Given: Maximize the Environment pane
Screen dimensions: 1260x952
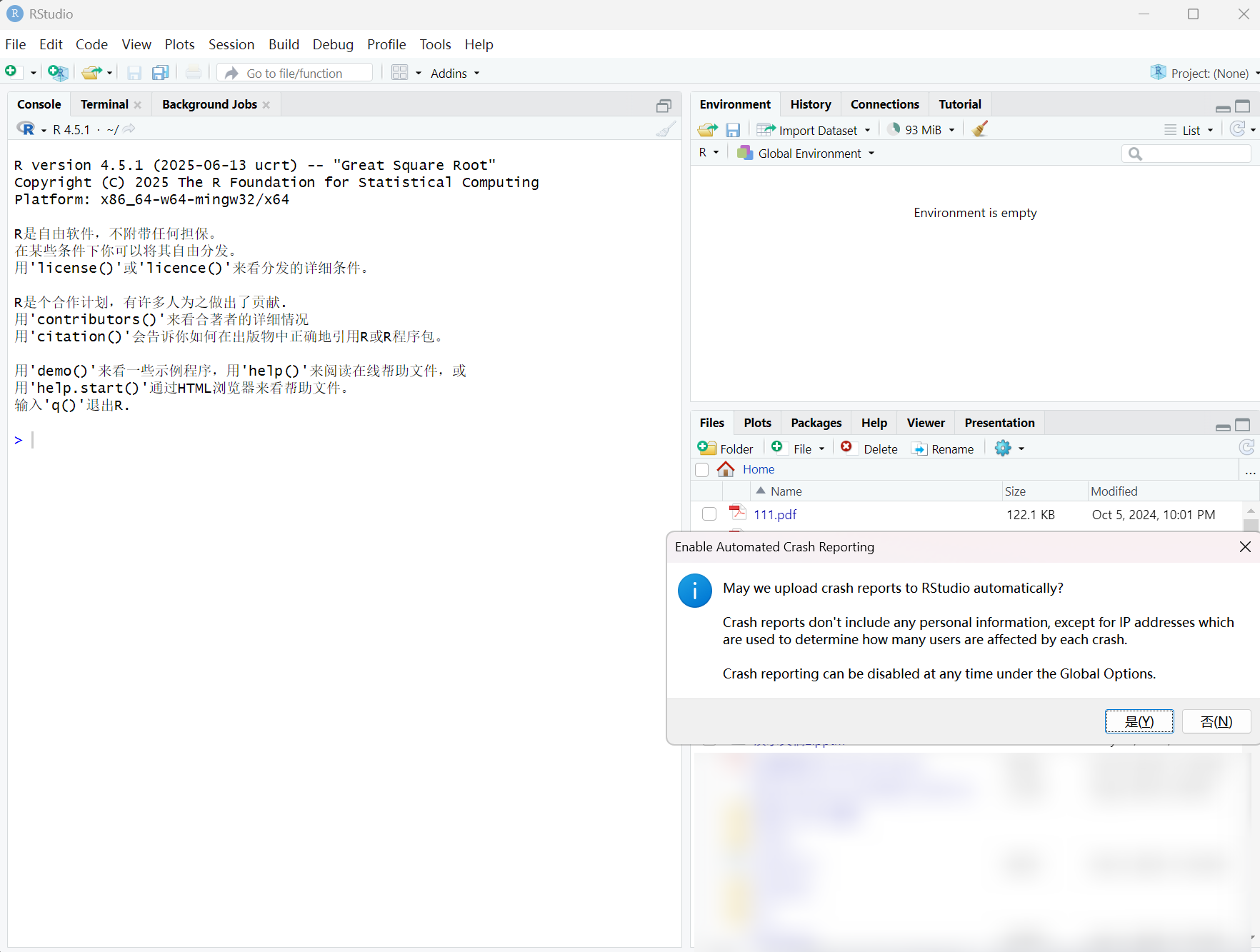Looking at the screenshot, I should coord(1243,106).
